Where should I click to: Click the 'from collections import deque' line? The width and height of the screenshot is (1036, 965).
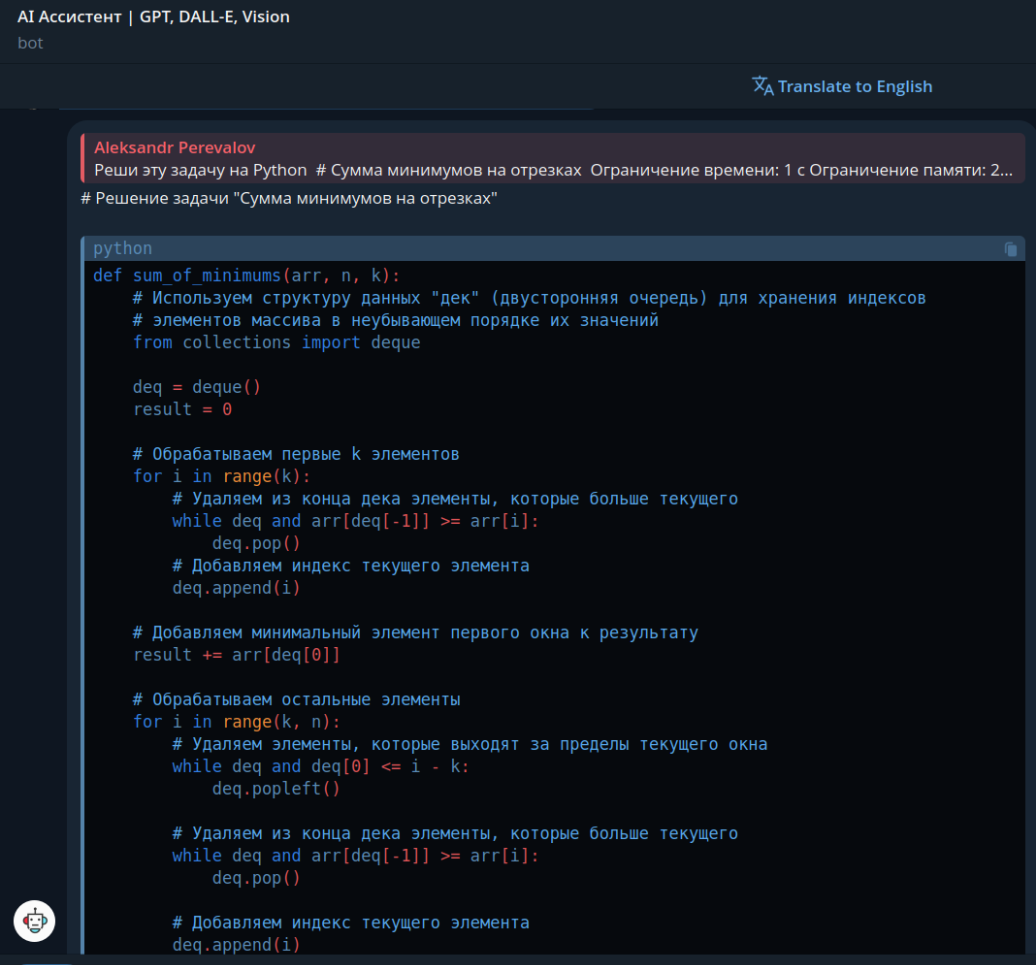click(276, 342)
